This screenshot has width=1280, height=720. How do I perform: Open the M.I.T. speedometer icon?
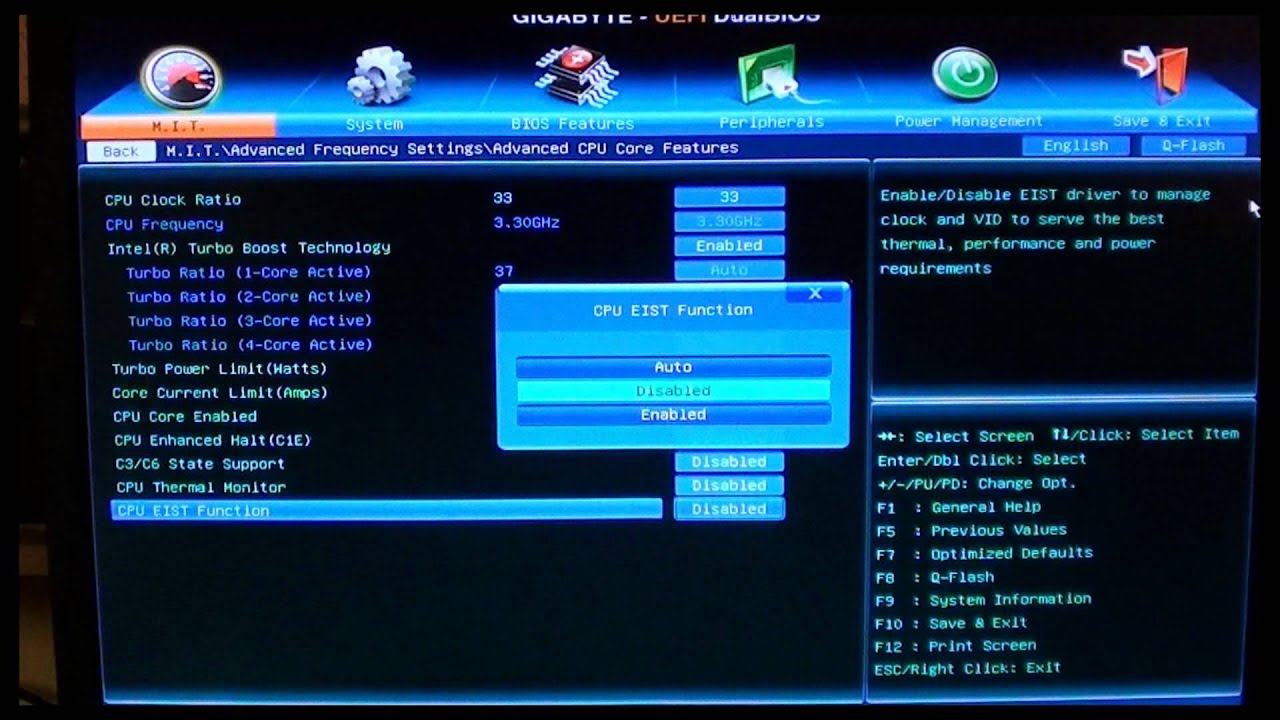coord(180,76)
